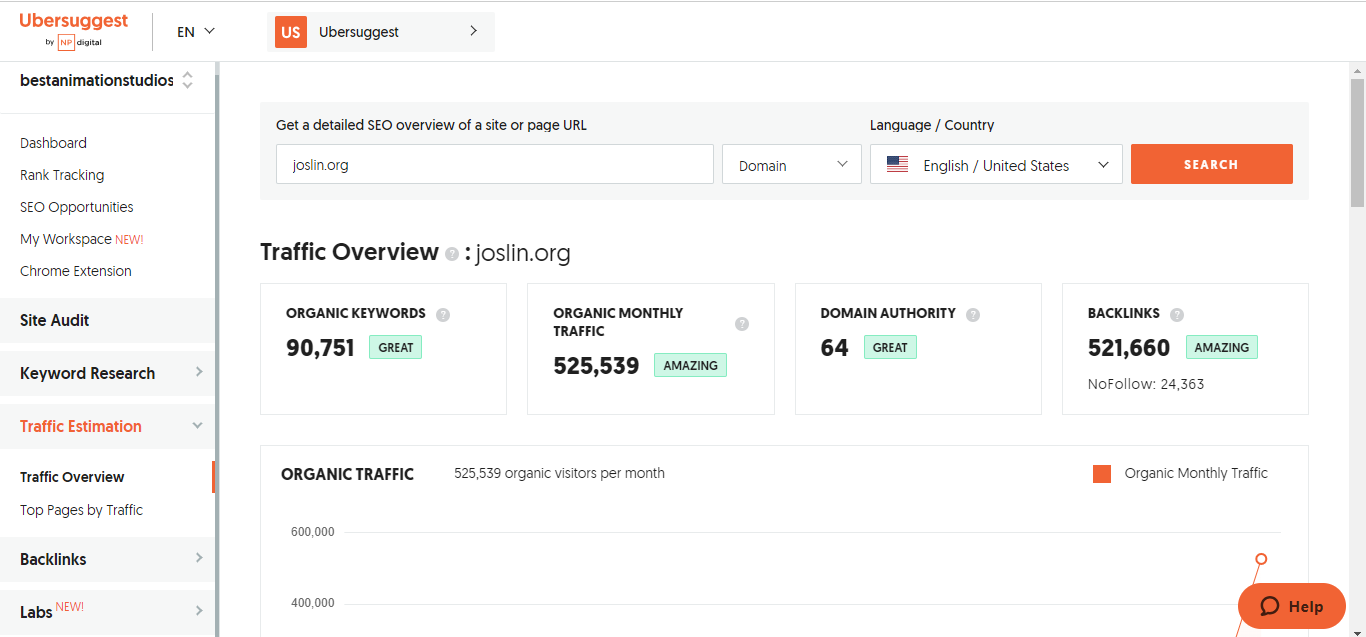
Task: Click the 400,000 chart axis label
Action: pos(313,603)
